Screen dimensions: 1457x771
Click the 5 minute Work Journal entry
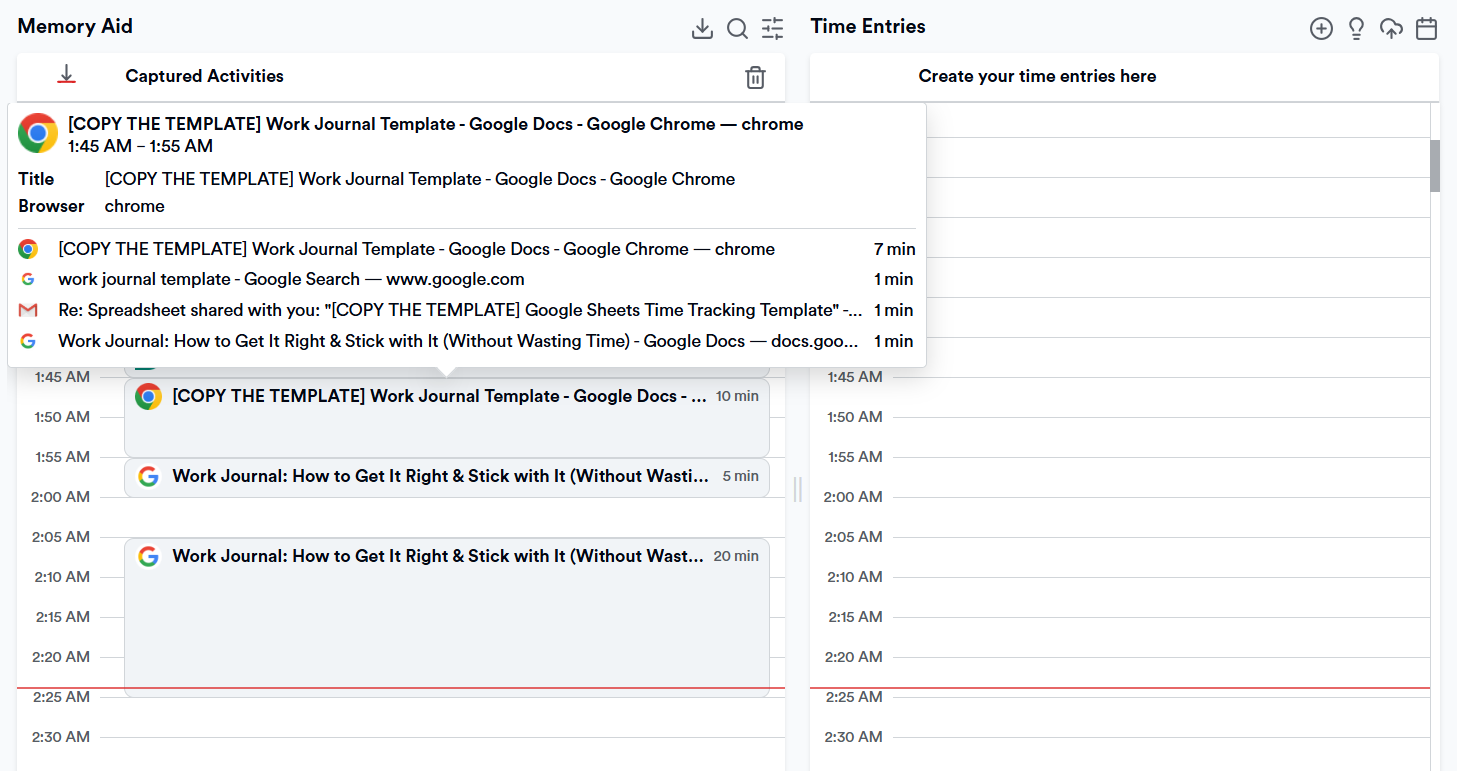pyautogui.click(x=447, y=476)
